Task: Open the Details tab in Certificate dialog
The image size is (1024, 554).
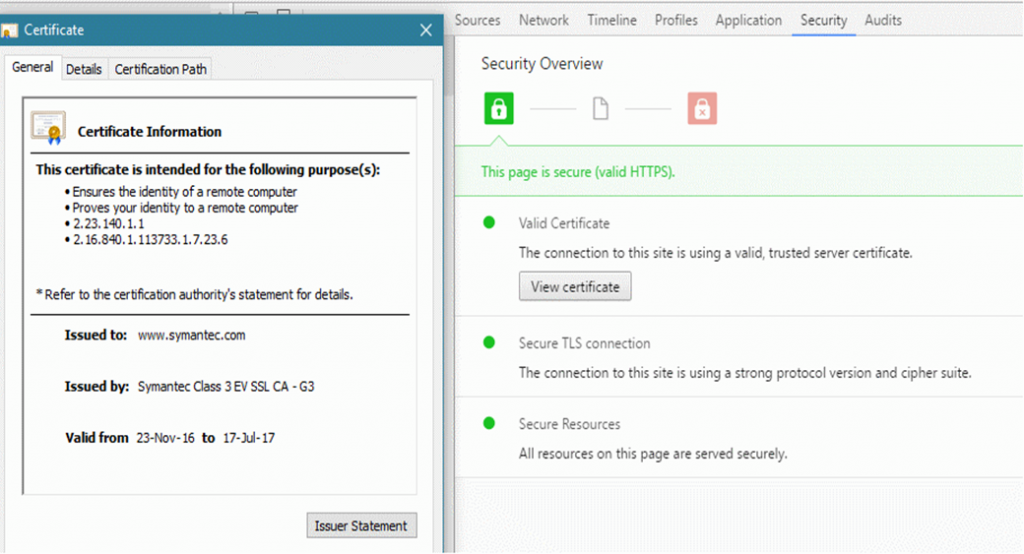Action: 84,69
